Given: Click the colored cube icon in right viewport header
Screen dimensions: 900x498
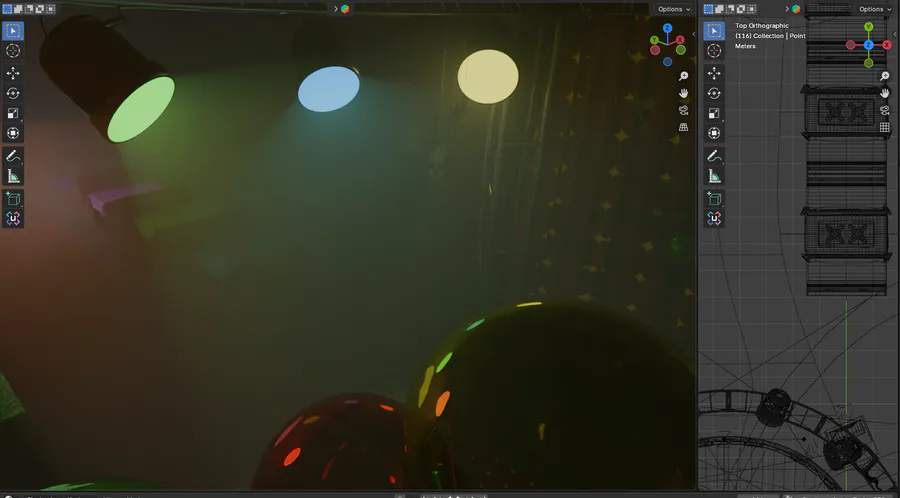Looking at the screenshot, I should point(796,9).
